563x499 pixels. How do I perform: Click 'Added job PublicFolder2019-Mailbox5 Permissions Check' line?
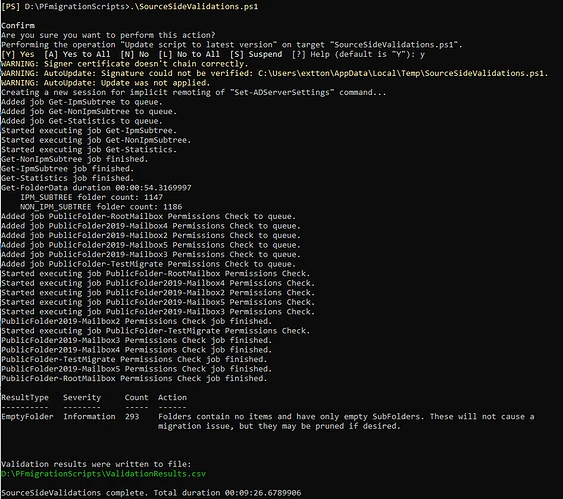[x=151, y=245]
